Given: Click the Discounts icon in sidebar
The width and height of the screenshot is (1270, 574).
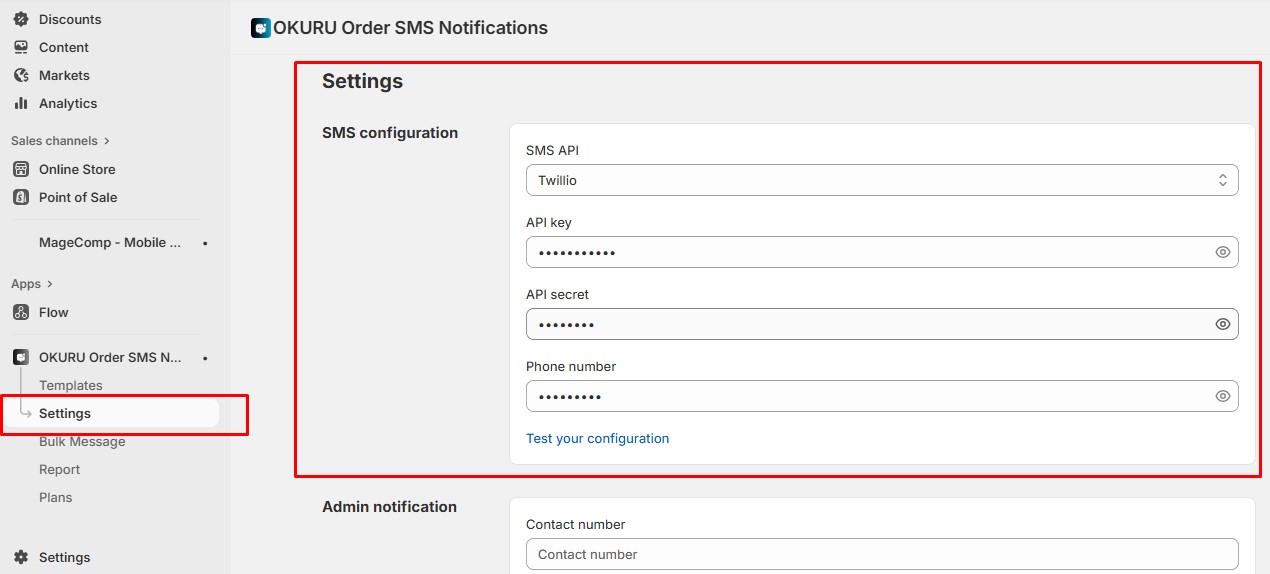Looking at the screenshot, I should pyautogui.click(x=21, y=19).
